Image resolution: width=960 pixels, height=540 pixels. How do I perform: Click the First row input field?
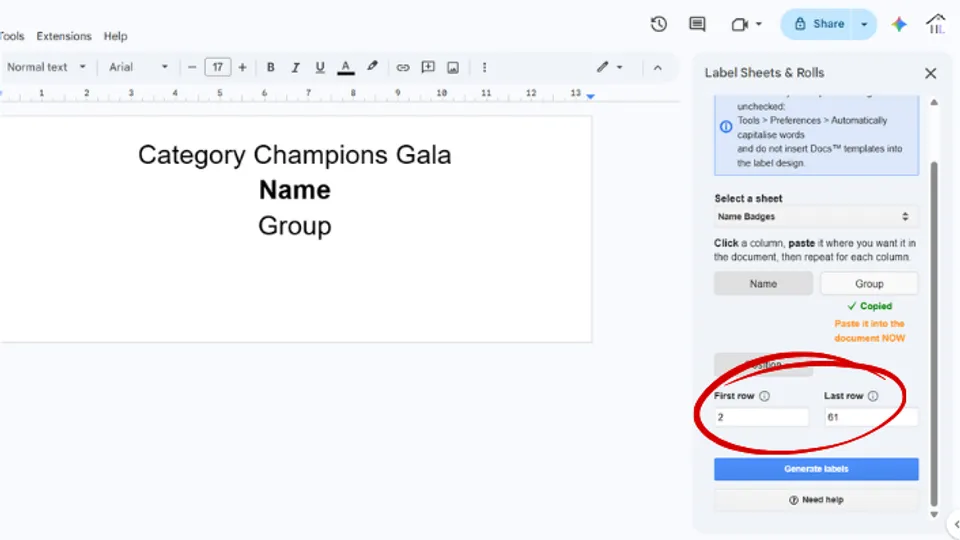pos(761,417)
